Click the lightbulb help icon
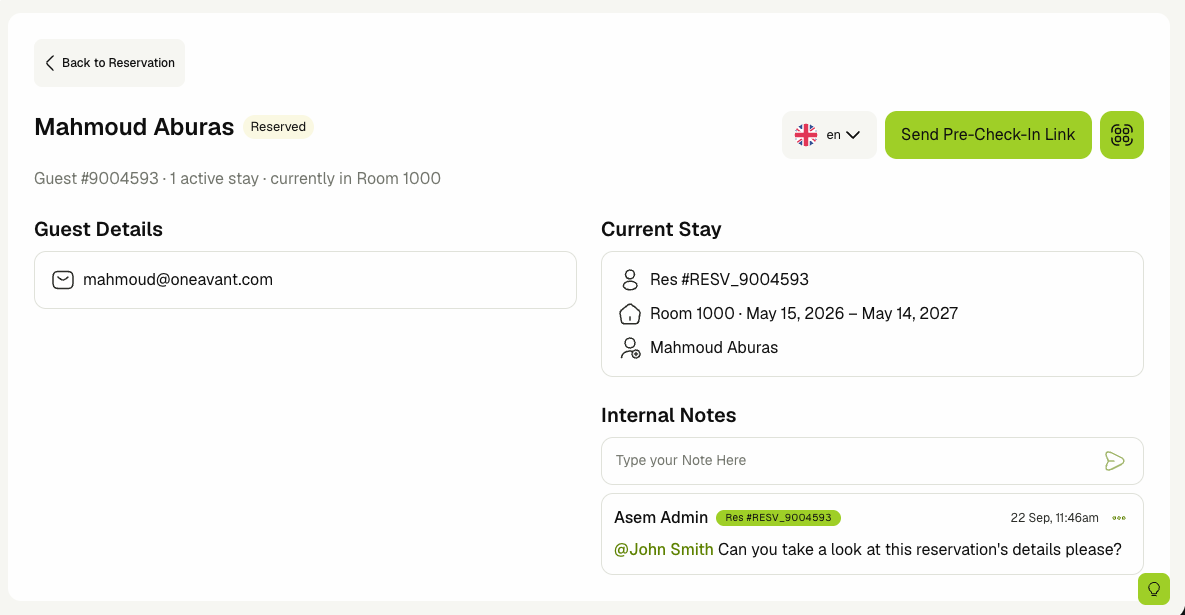This screenshot has height=615, width=1185. coord(1154,589)
